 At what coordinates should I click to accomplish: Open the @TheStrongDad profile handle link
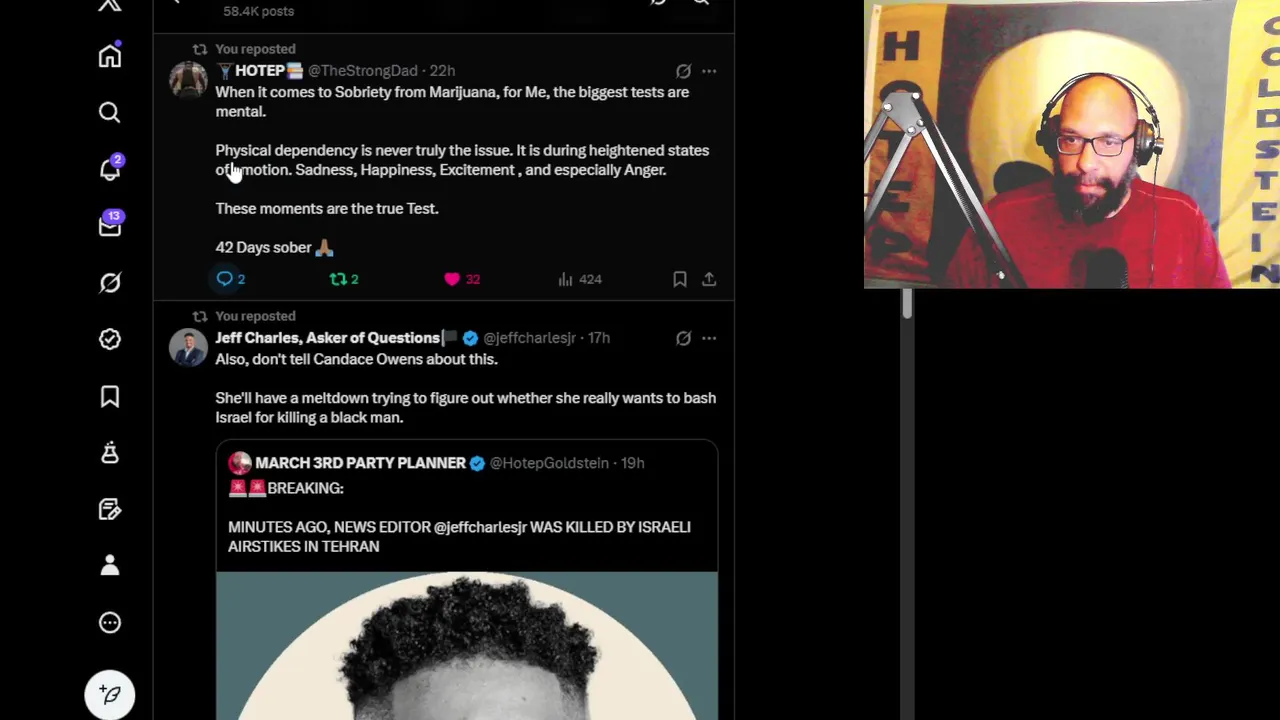point(362,71)
